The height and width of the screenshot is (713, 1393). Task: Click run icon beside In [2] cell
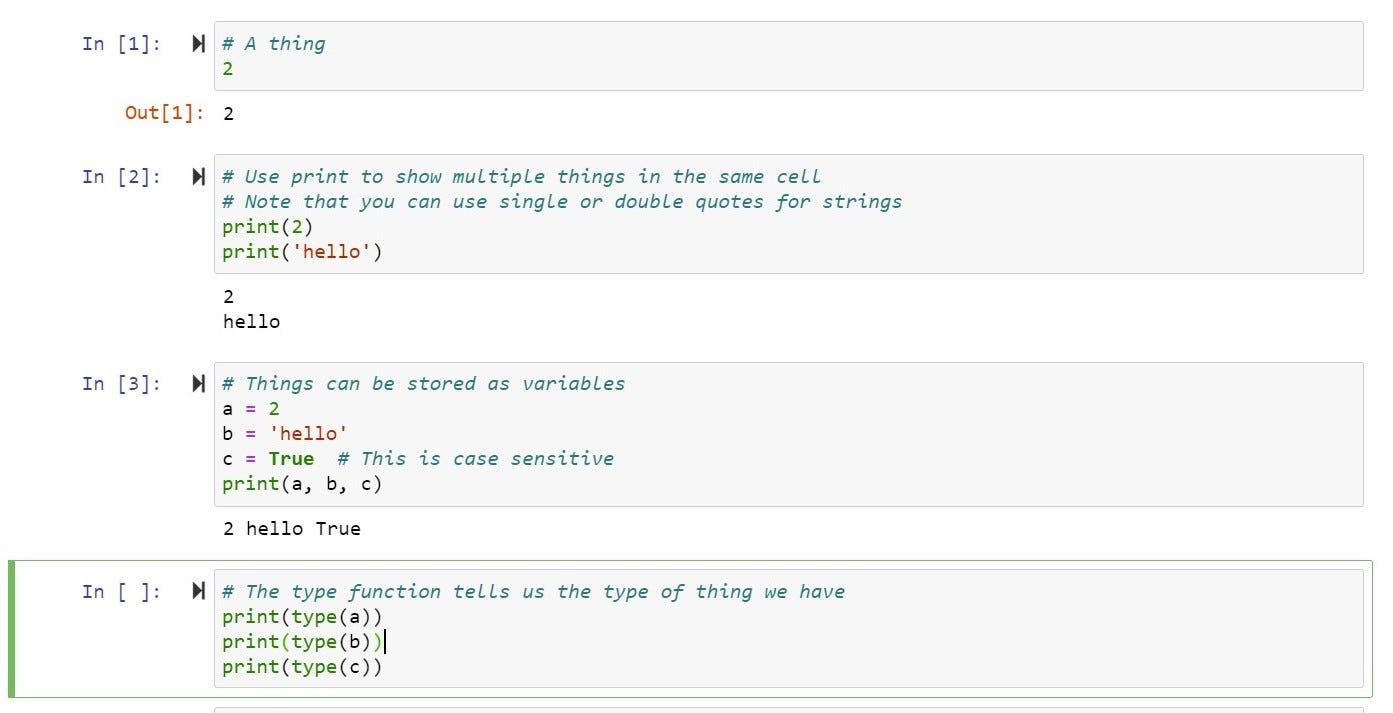click(x=198, y=177)
